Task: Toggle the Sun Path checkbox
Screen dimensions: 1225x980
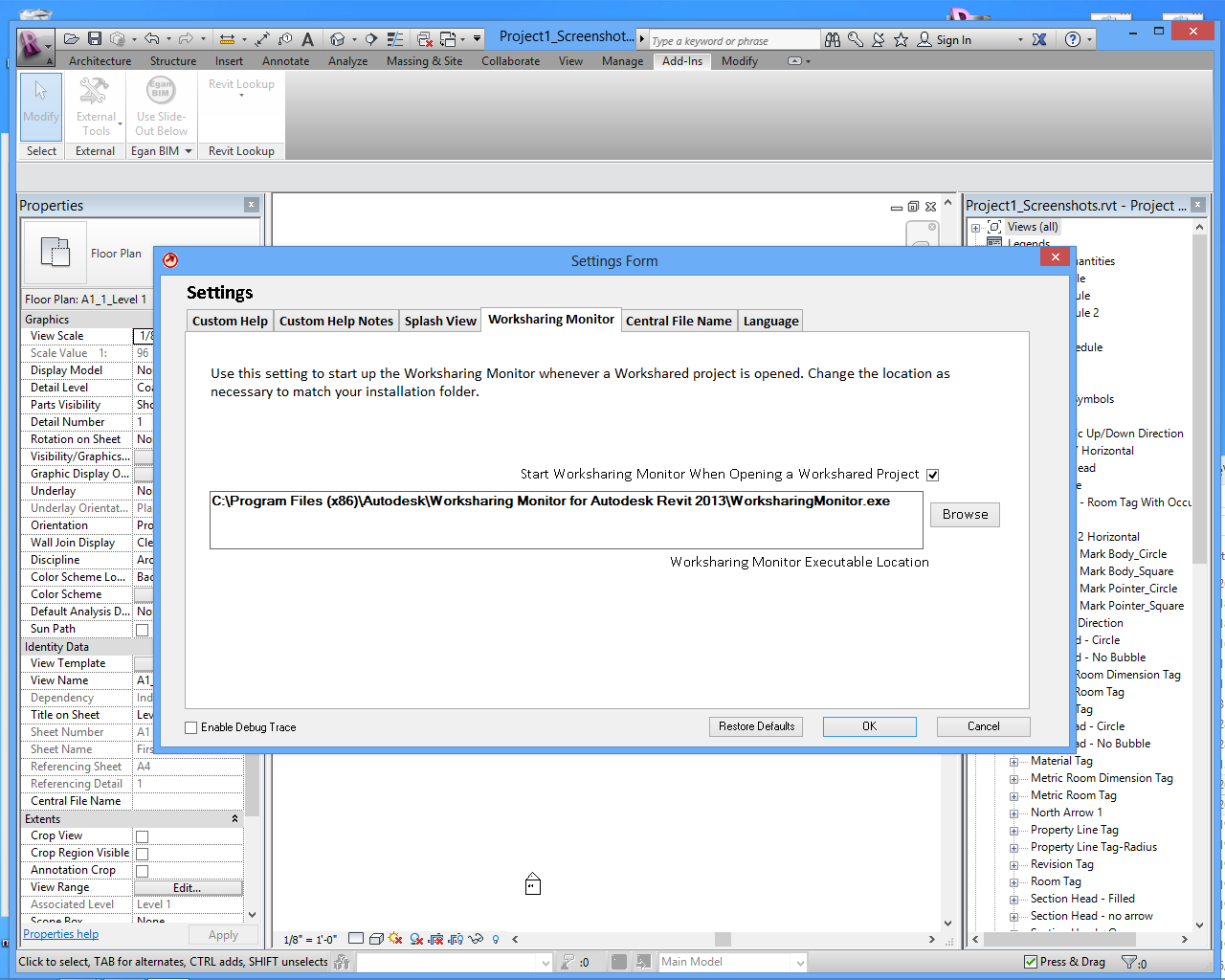Action: [142, 630]
